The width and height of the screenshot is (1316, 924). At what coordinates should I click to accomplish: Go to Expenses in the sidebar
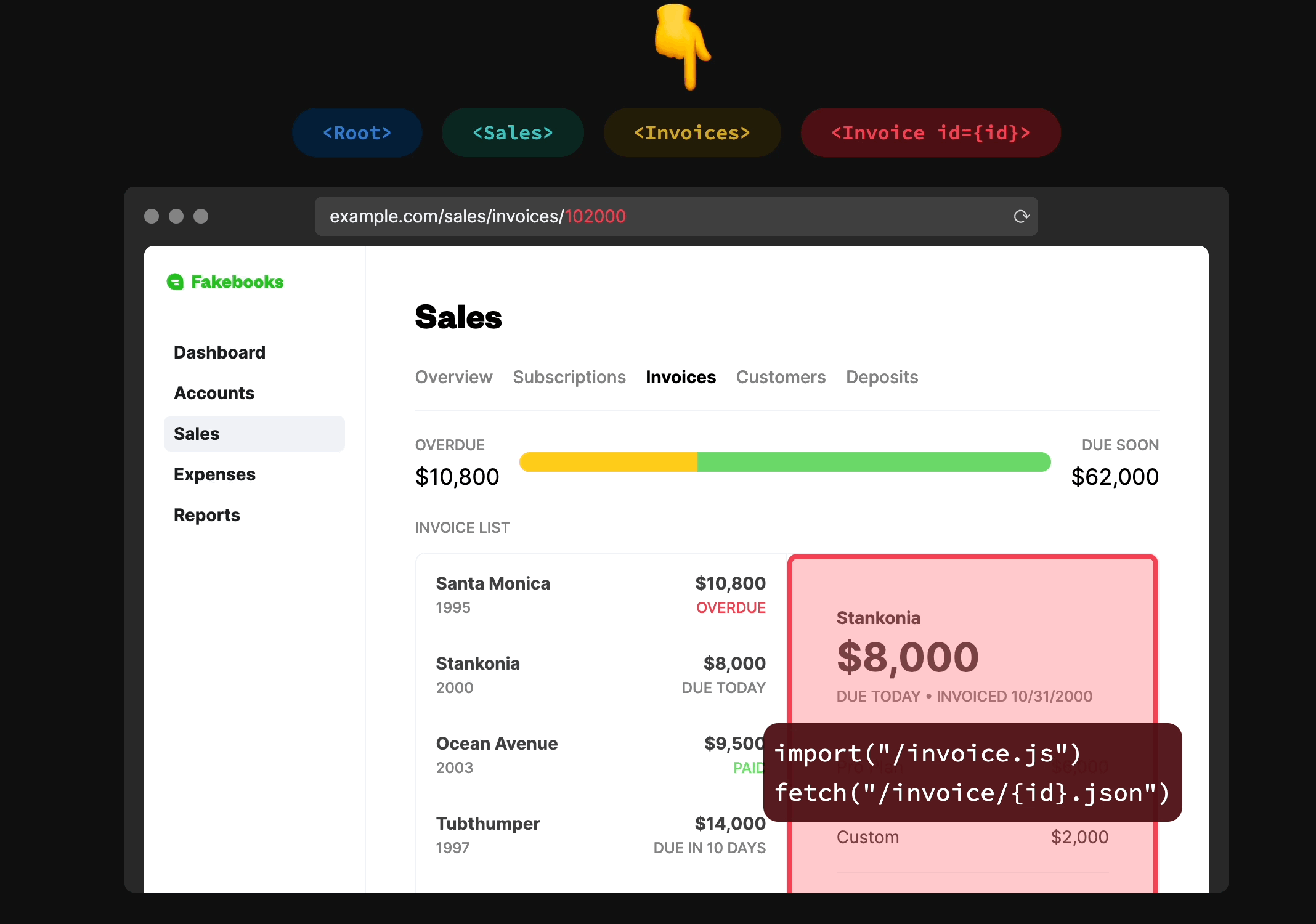214,474
